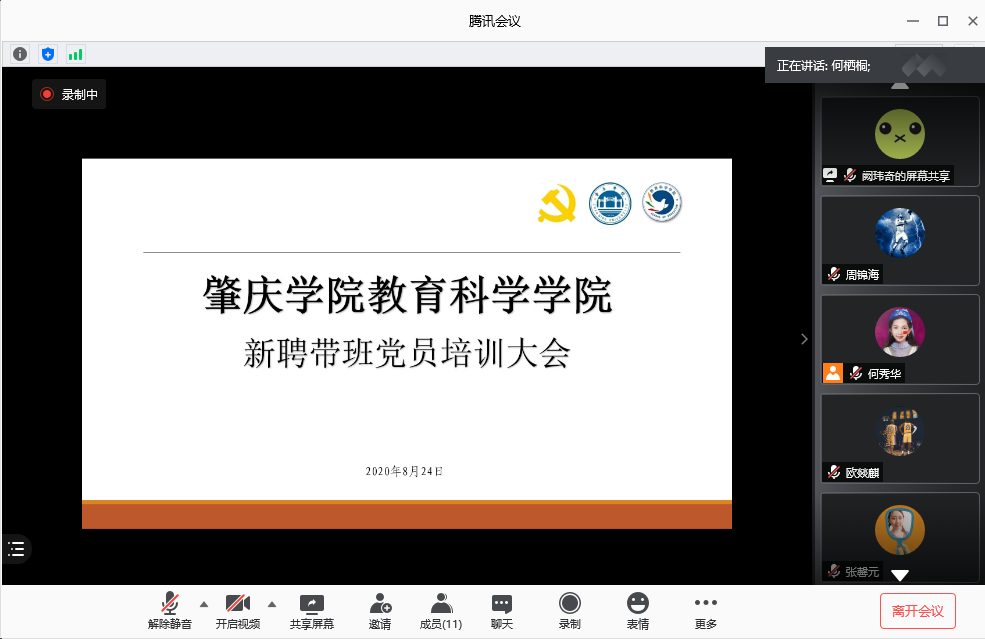Click the list icon at bottom-left of video
Image resolution: width=985 pixels, height=639 pixels.
tap(16, 548)
